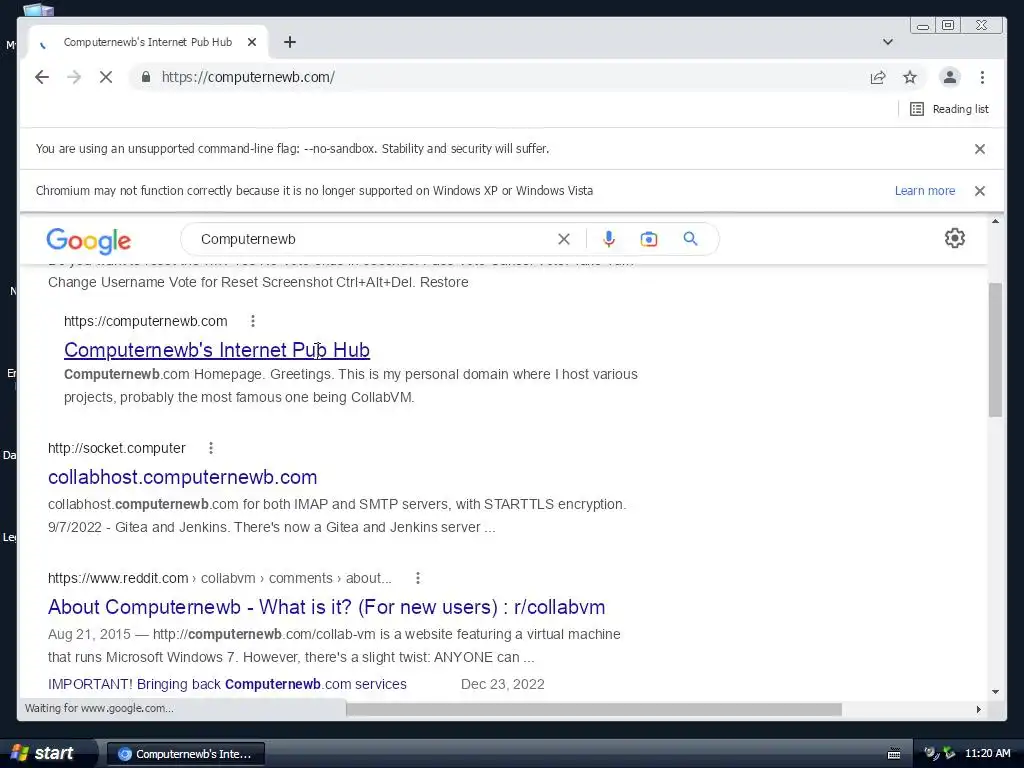The width and height of the screenshot is (1024, 768).
Task: Open the Reading list panel
Action: pos(950,109)
